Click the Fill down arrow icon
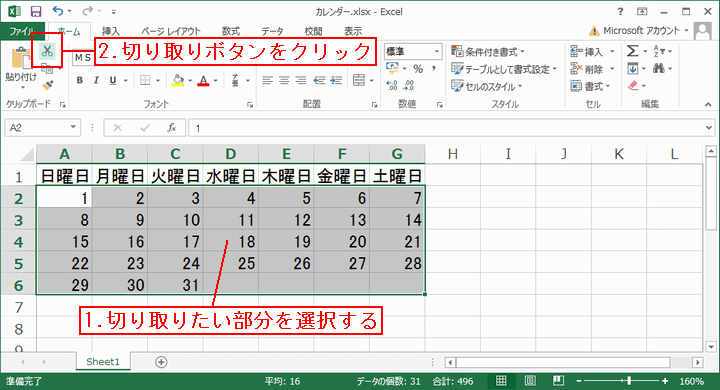The image size is (720, 390). [633, 69]
